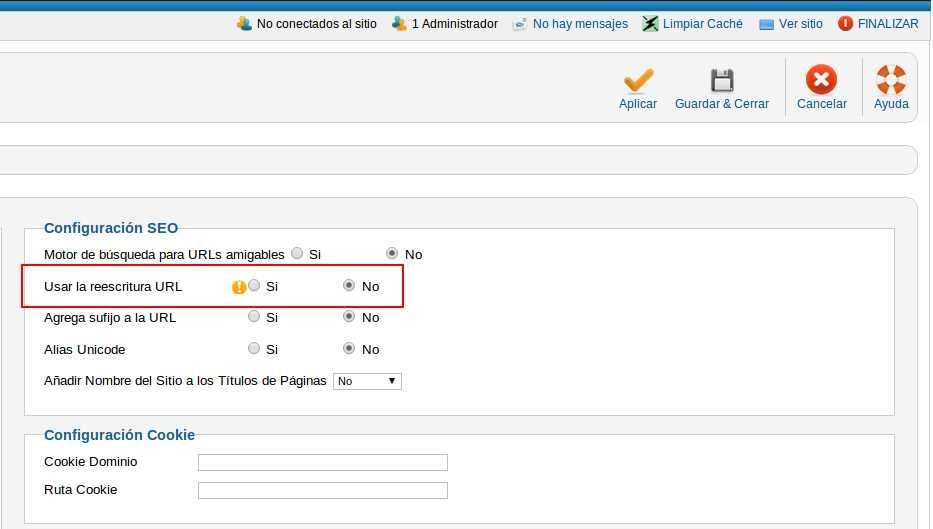Select Si for URLs amigables
Viewport: 933px width, 529px height.
(297, 253)
